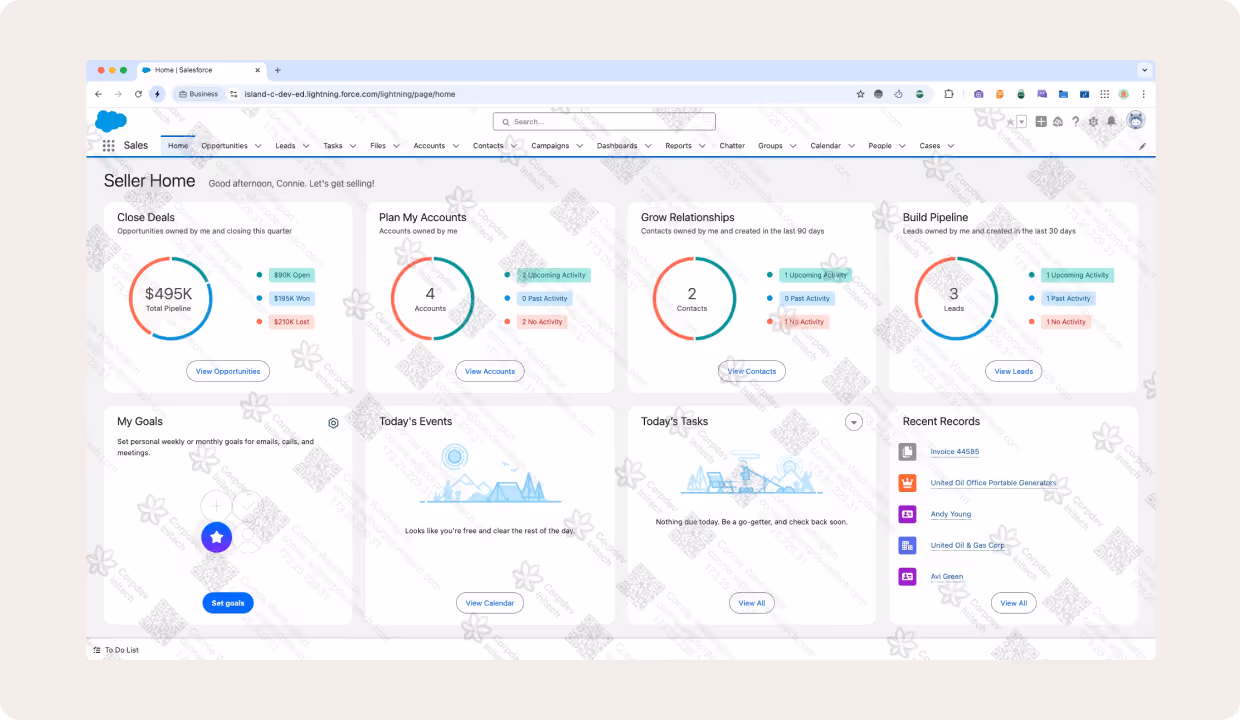Screen dimensions: 1240x720
Task: Expand the Opportunities tab dropdown chevron
Action: pos(258,146)
